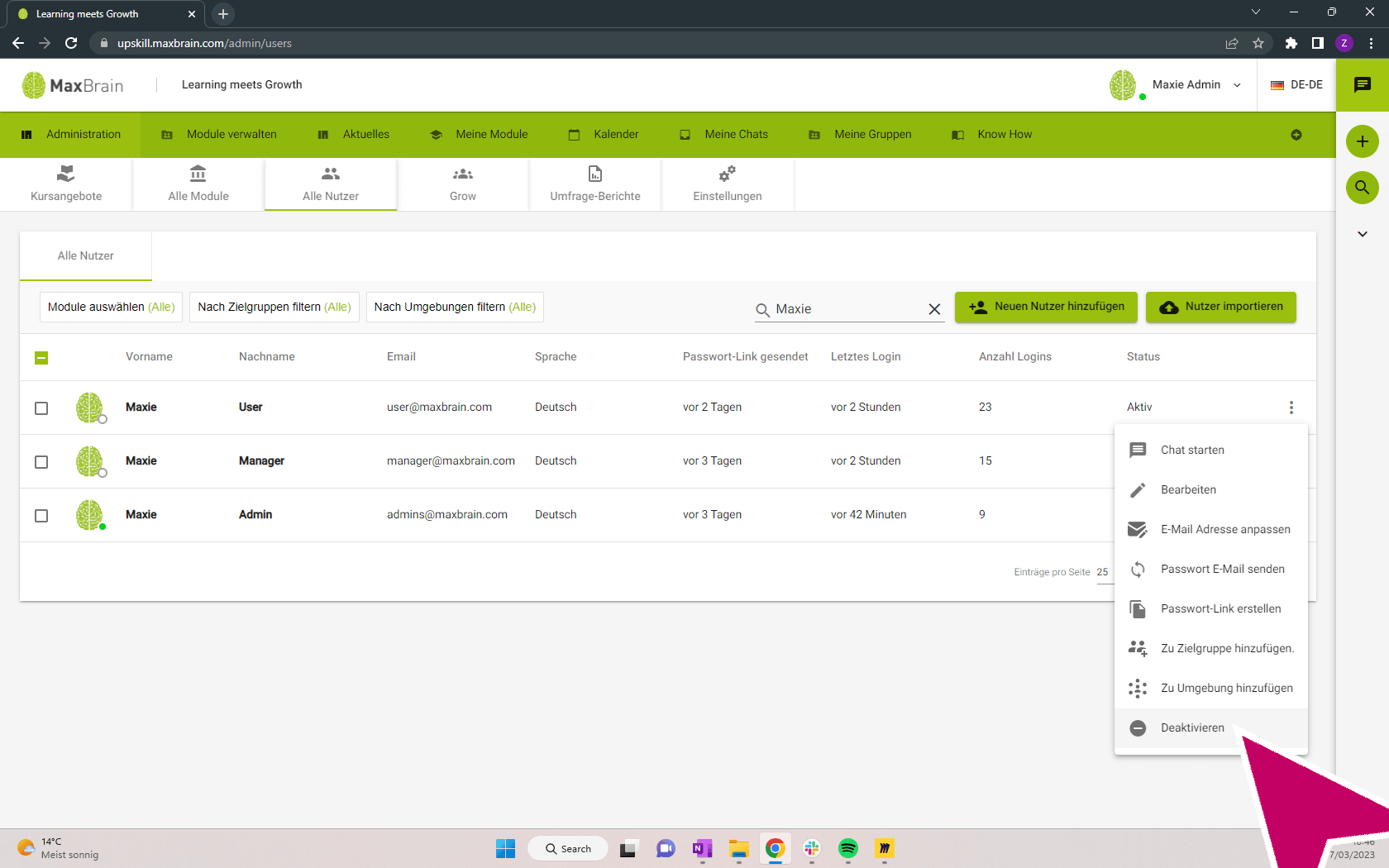Go to Meine Gruppen
Image resolution: width=1389 pixels, height=868 pixels.
[860, 135]
